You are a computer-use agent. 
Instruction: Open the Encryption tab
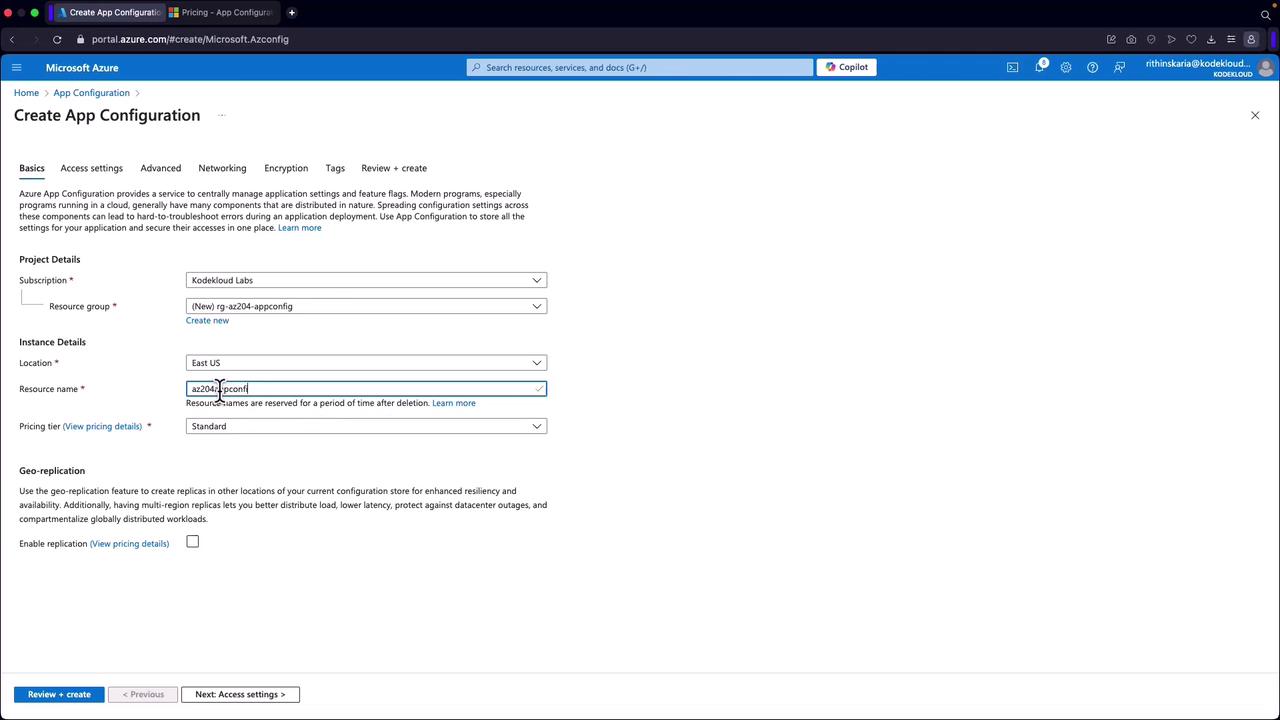tap(286, 168)
